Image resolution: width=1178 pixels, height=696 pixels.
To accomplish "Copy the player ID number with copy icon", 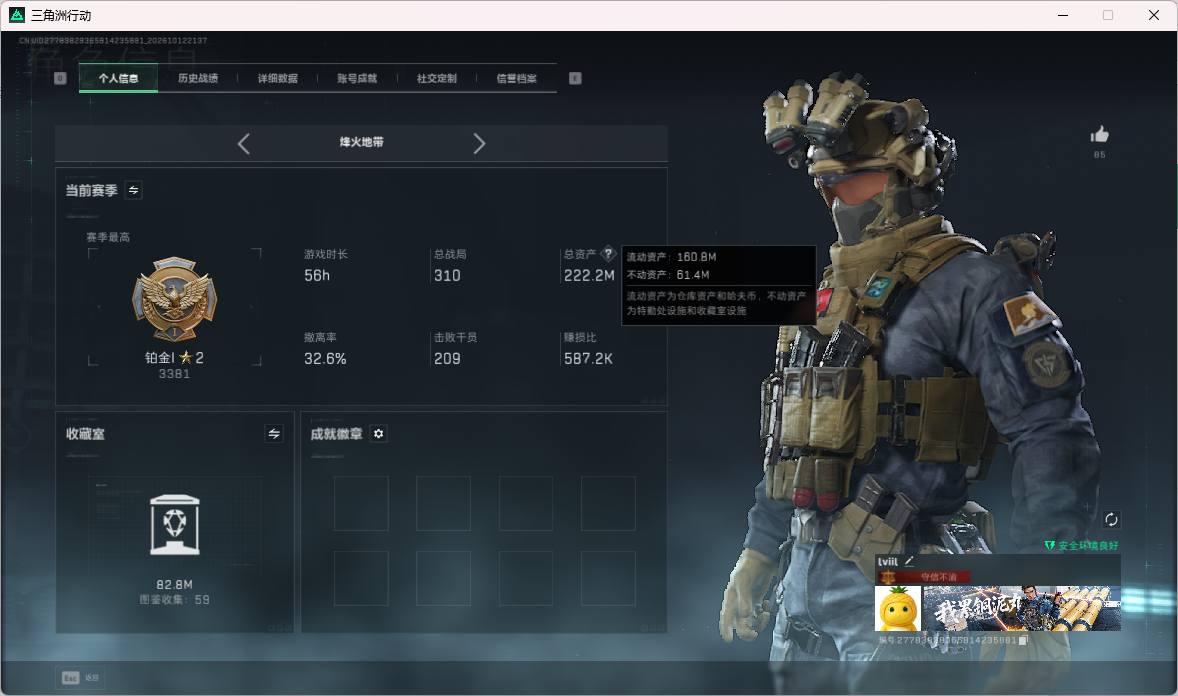I will (x=1022, y=640).
